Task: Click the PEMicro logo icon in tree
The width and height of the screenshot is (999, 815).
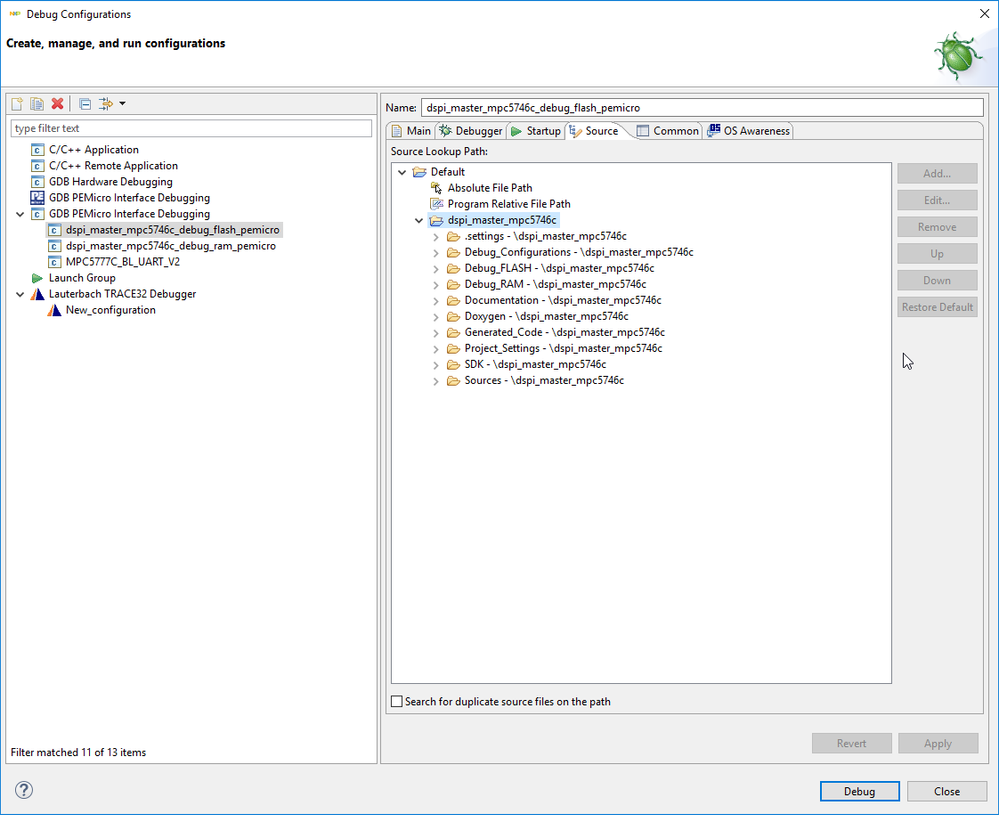Action: coord(38,198)
